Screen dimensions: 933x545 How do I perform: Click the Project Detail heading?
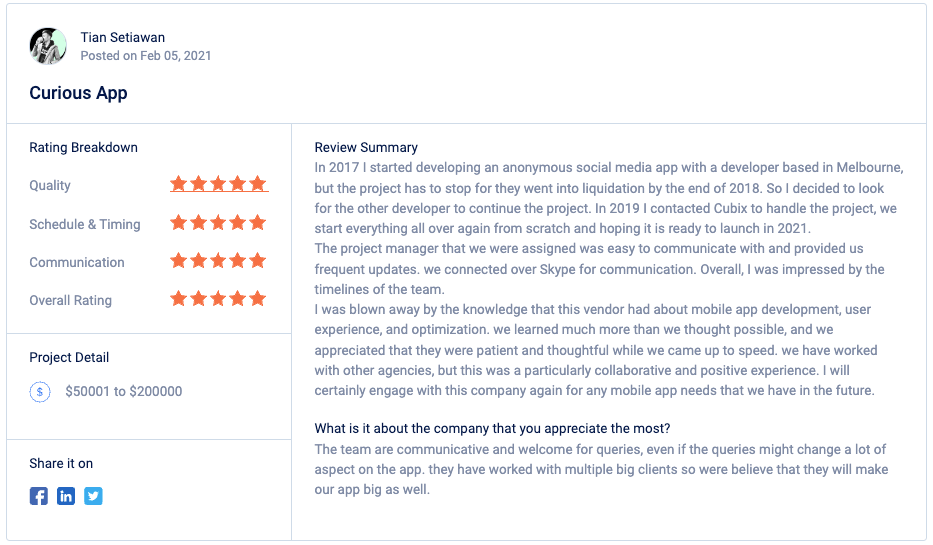69,358
